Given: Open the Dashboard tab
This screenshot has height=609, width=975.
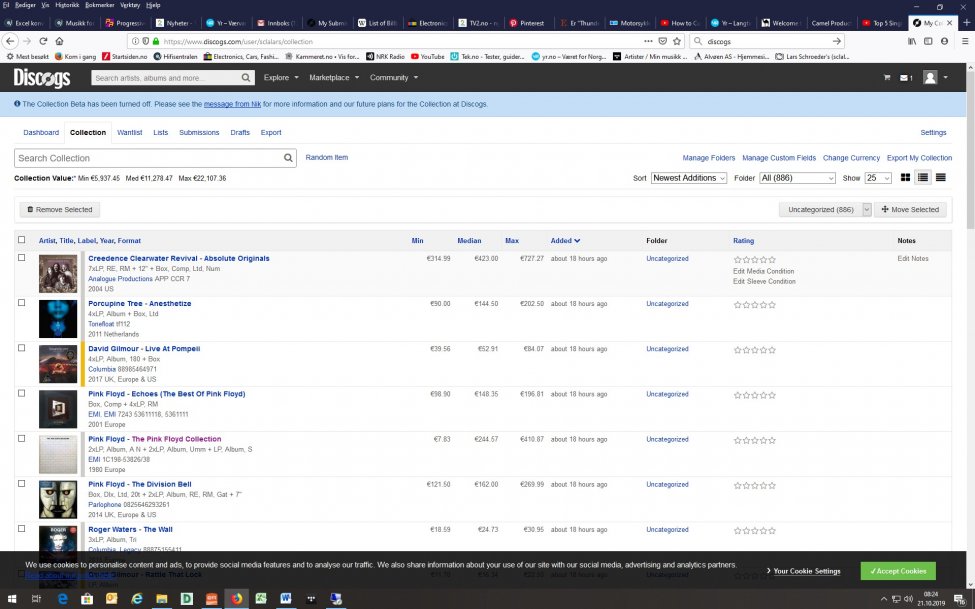Looking at the screenshot, I should [41, 132].
